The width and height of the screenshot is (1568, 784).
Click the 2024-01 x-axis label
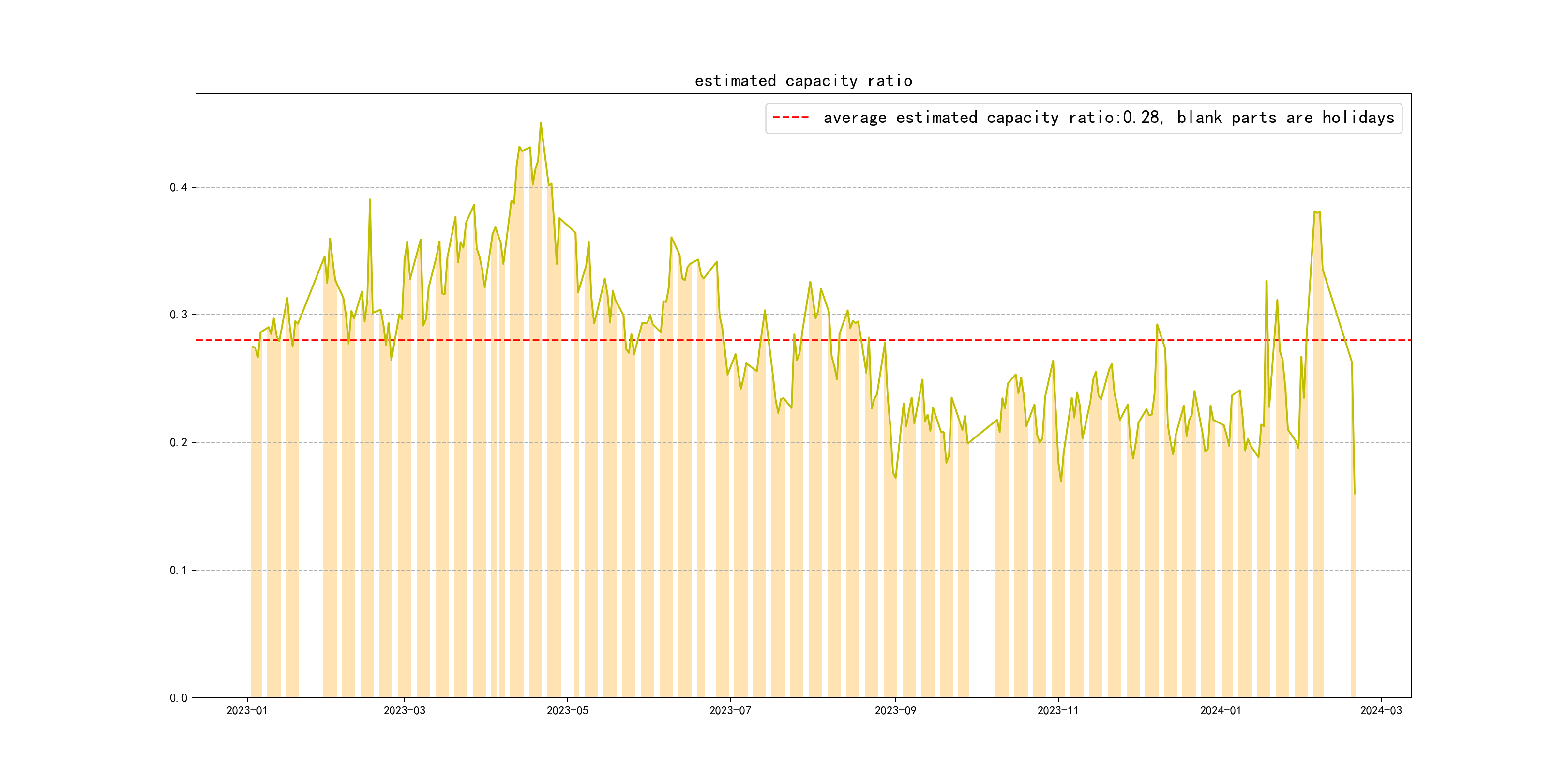pyautogui.click(x=1221, y=710)
